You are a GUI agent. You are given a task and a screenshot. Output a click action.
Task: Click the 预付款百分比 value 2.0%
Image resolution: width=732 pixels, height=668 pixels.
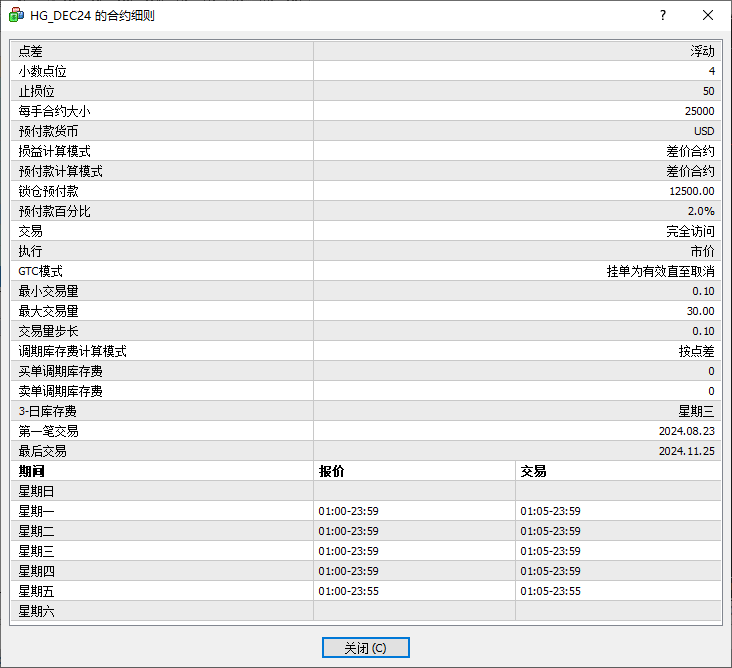(701, 211)
